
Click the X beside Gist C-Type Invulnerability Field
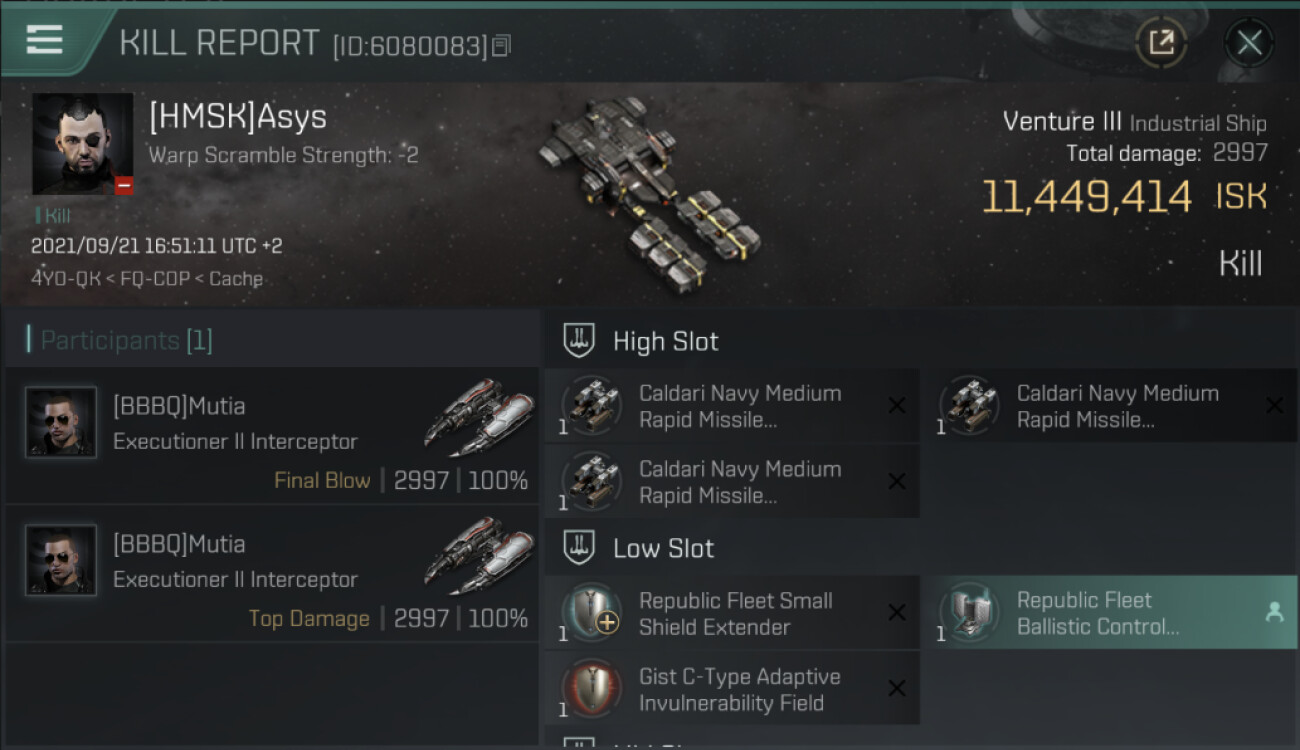(x=897, y=688)
